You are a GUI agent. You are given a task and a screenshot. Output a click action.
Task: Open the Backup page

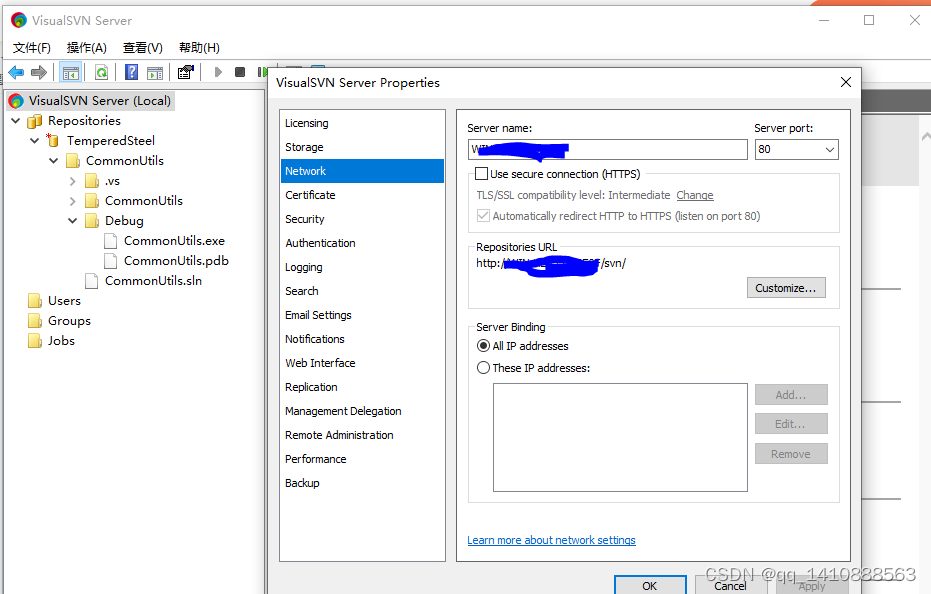pos(362,483)
